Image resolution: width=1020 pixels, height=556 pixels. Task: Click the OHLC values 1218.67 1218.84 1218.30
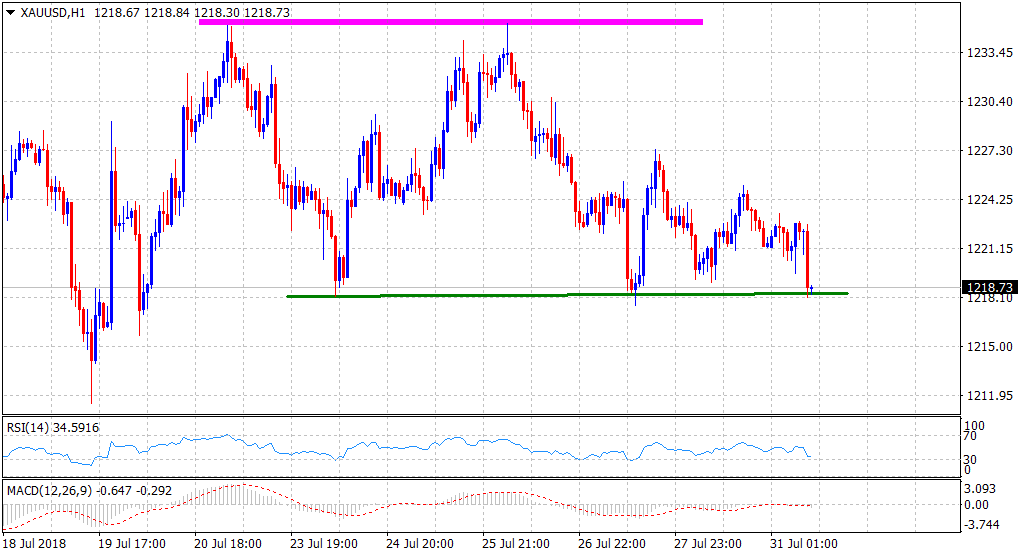[167, 12]
